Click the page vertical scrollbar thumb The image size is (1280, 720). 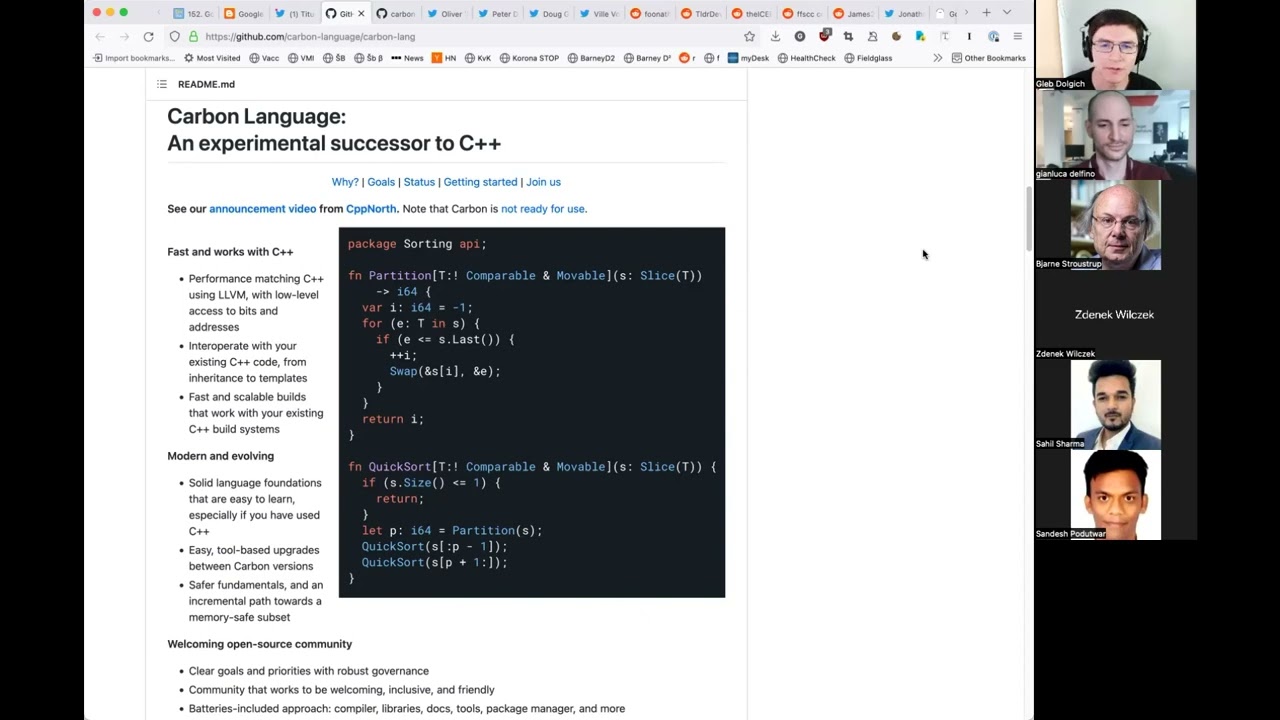point(1029,219)
